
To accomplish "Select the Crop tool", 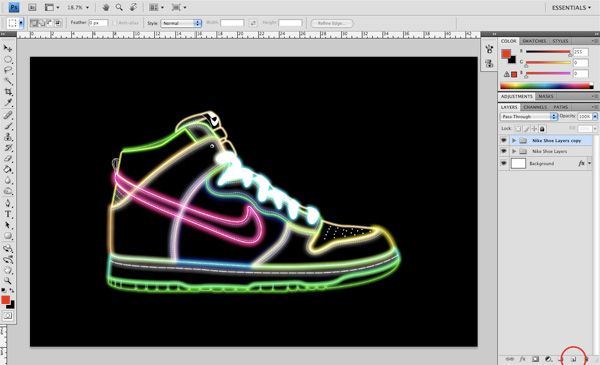I will [x=8, y=92].
